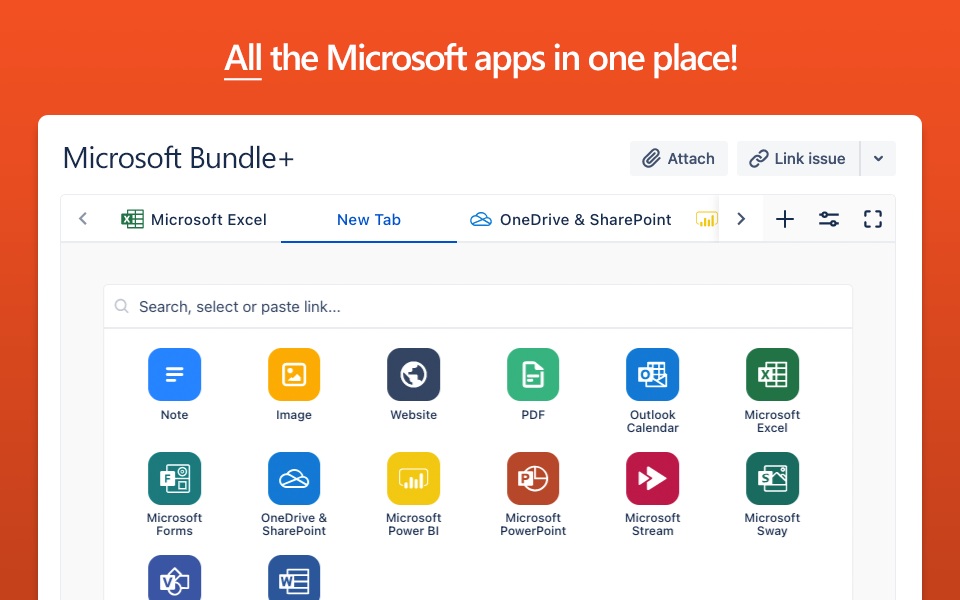This screenshot has height=600, width=960.
Task: Select the Image app tile
Action: [294, 375]
